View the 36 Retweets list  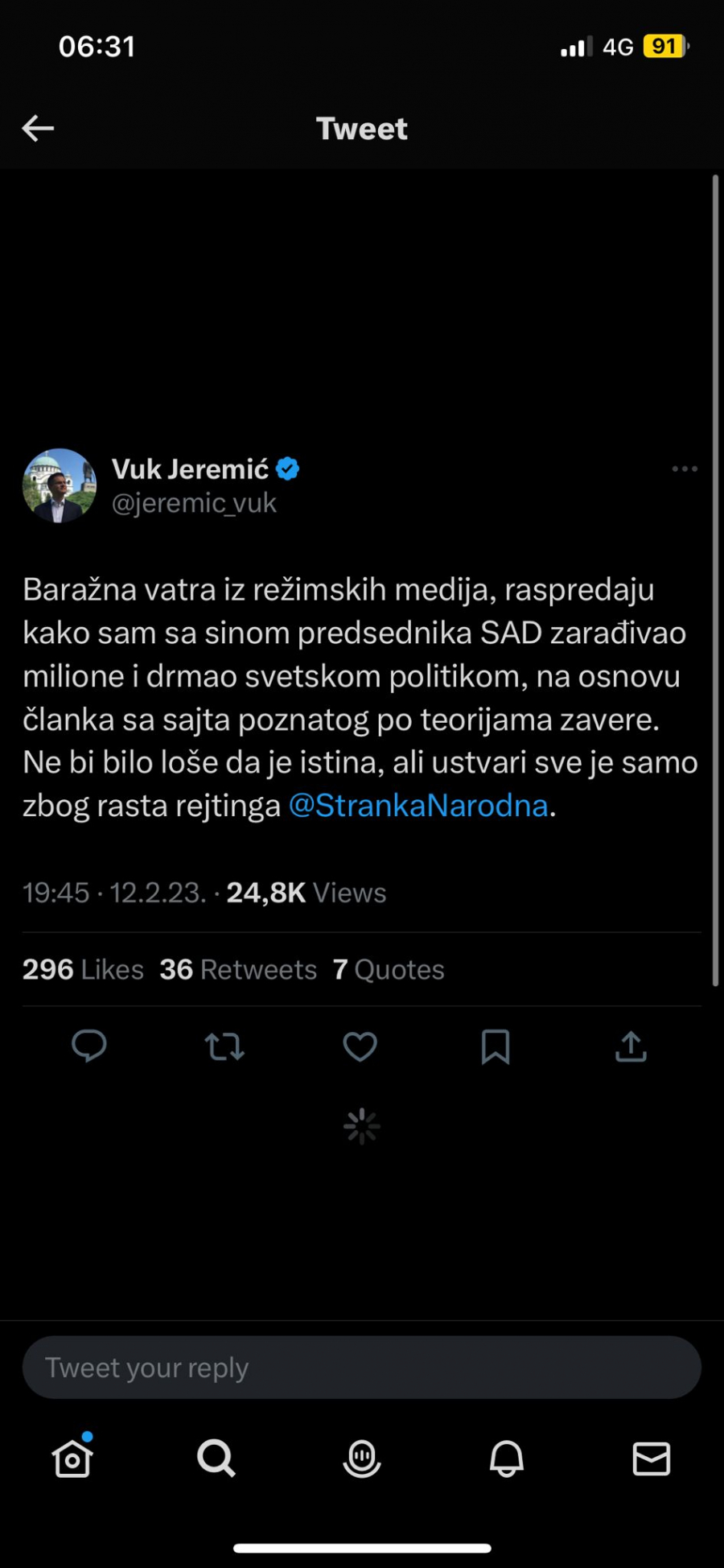click(x=238, y=969)
